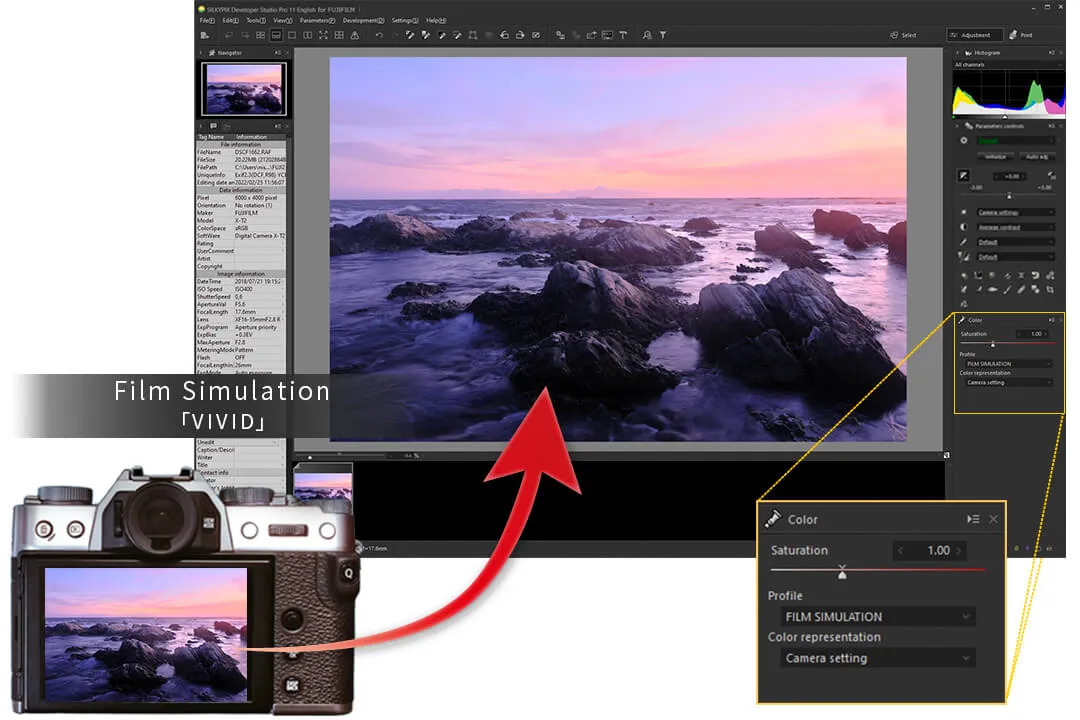Select side-by-side compare view icon

(x=308, y=35)
